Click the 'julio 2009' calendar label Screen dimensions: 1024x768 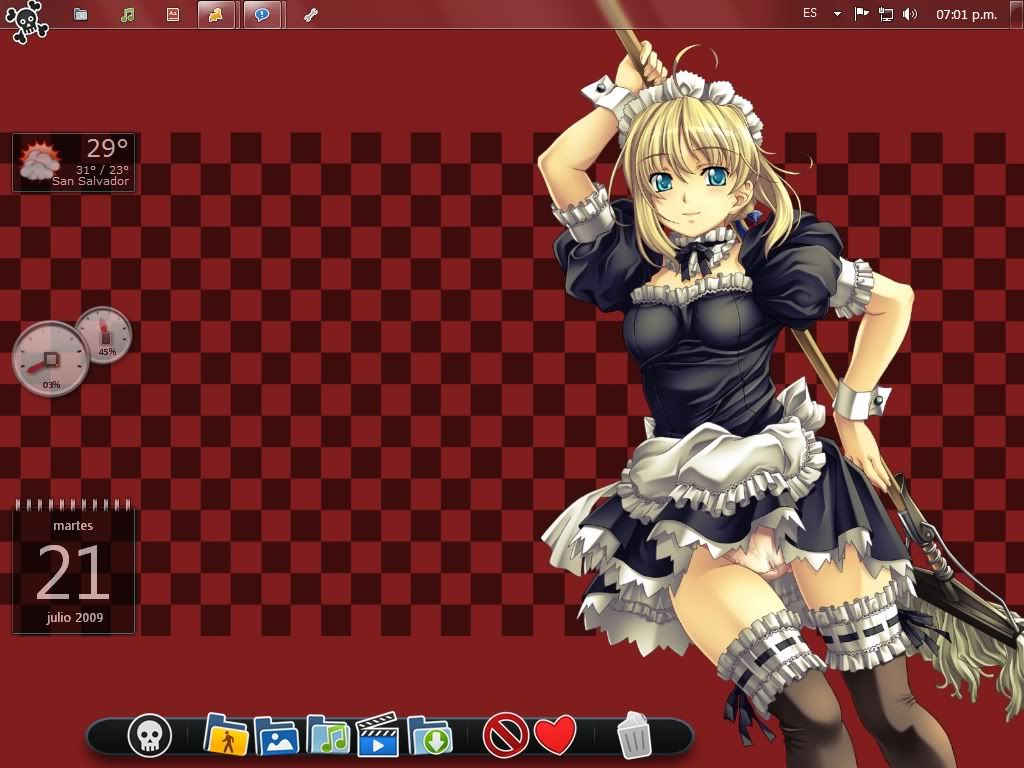74,617
